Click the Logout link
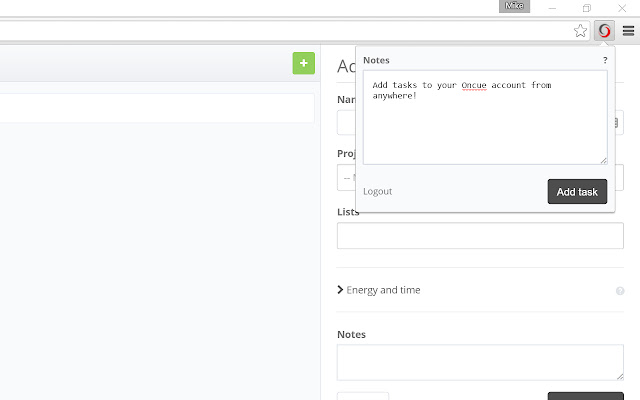Viewport: 640px width, 400px height. tap(378, 191)
